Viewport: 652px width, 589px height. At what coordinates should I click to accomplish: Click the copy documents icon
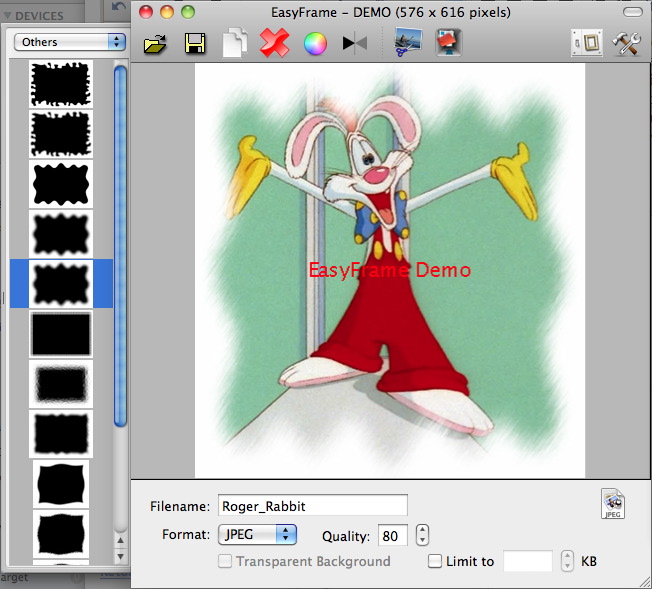click(x=235, y=43)
